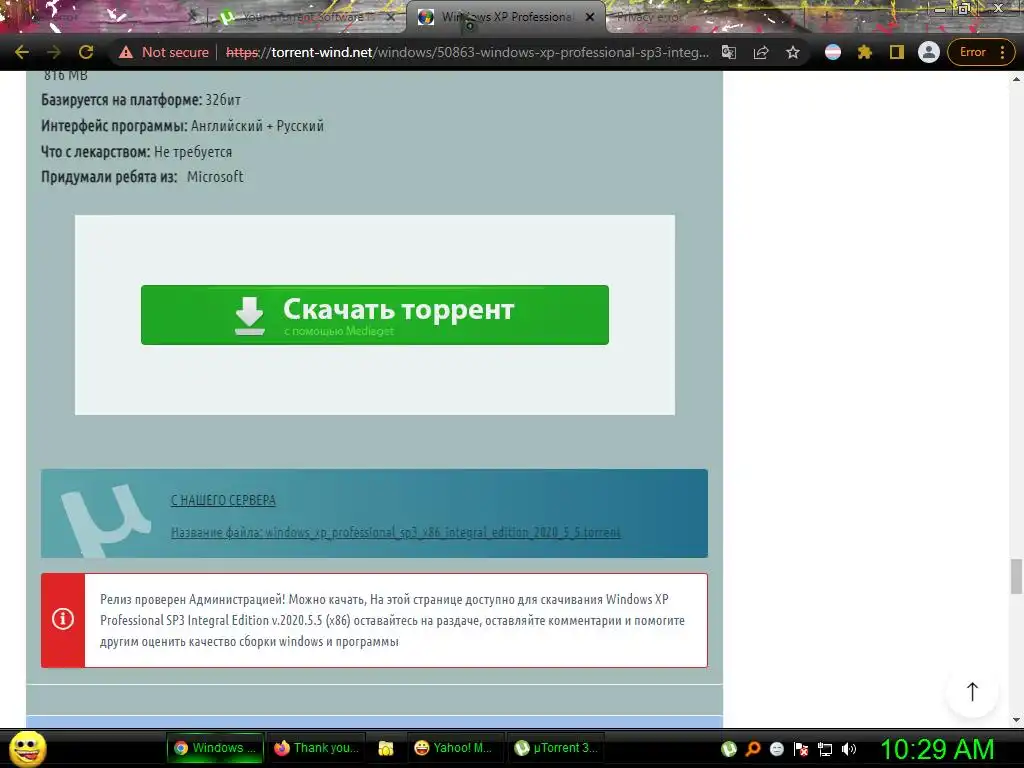The image size is (1024, 768).
Task: Open the Chrome profile avatar menu
Action: 929,52
